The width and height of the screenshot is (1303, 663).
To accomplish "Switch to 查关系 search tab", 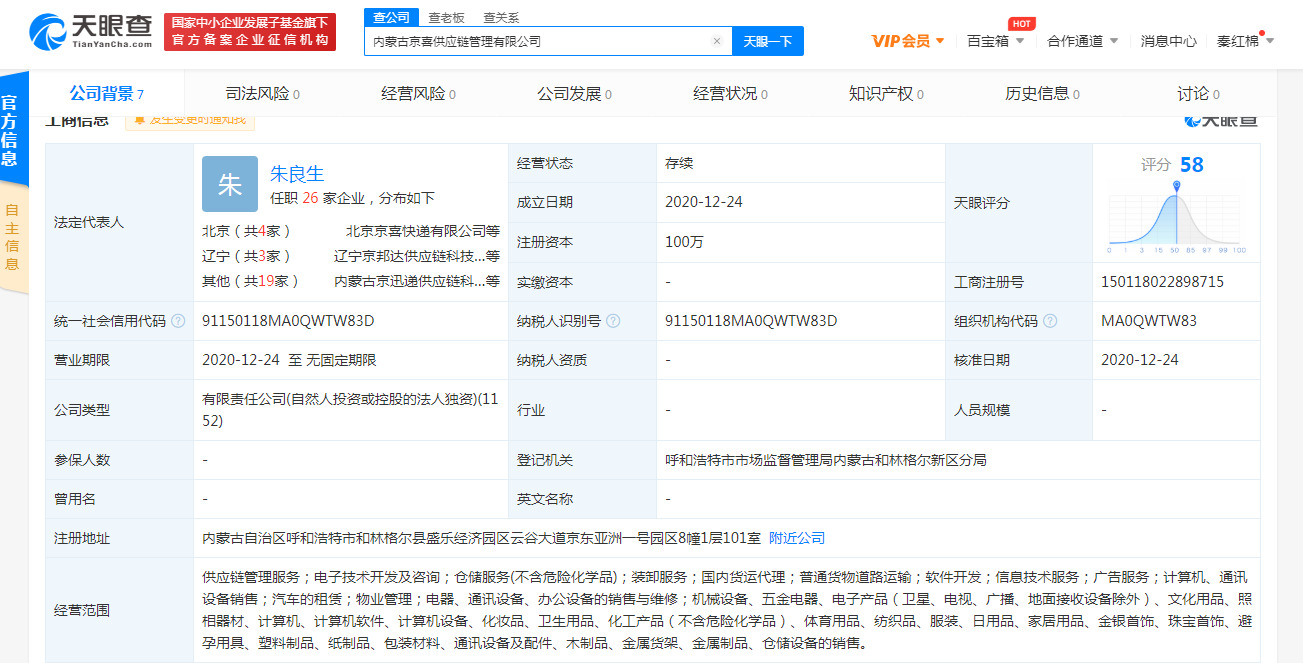I will pos(501,17).
